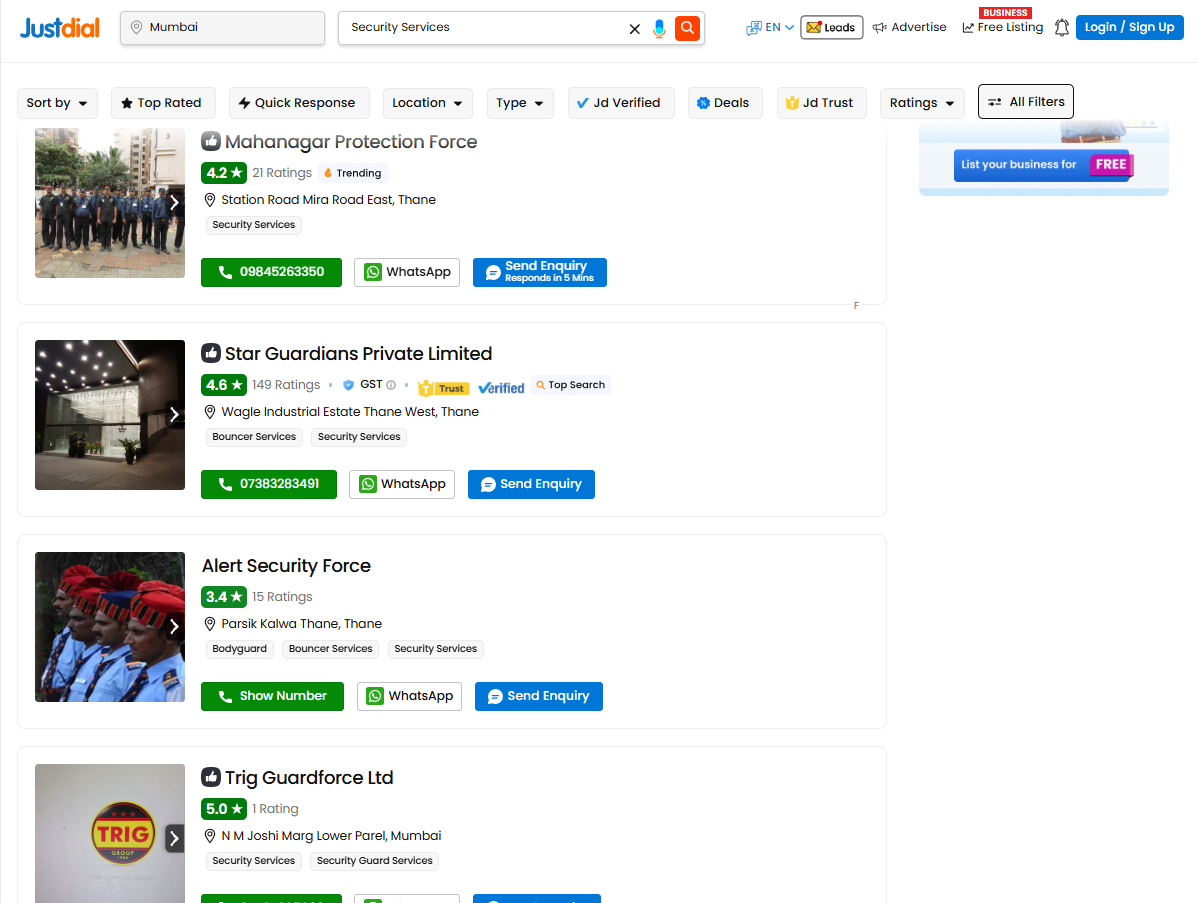The image size is (1198, 903).
Task: Click the voice search microphone icon
Action: [659, 29]
